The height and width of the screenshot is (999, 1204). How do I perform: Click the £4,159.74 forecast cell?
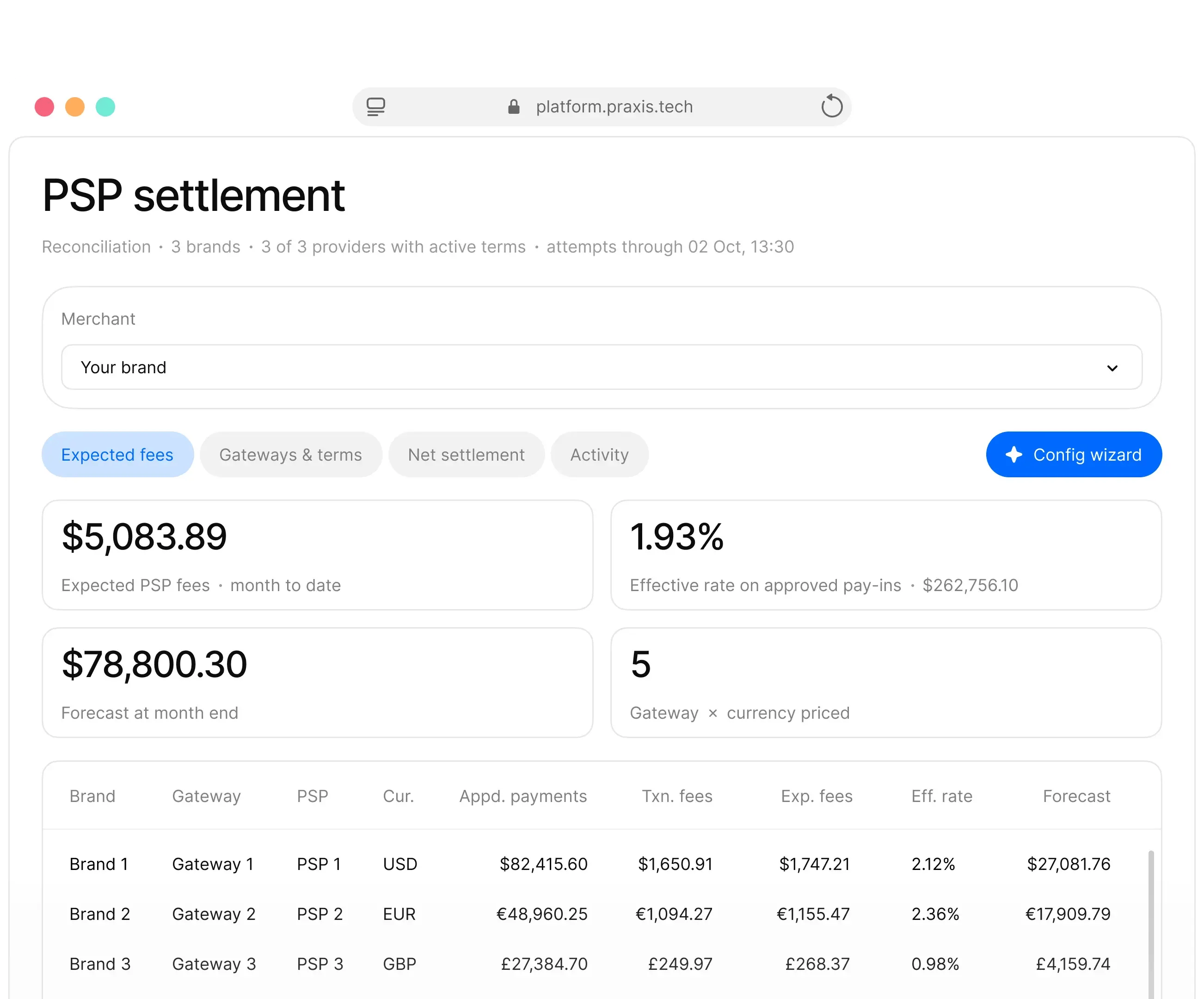1073,963
